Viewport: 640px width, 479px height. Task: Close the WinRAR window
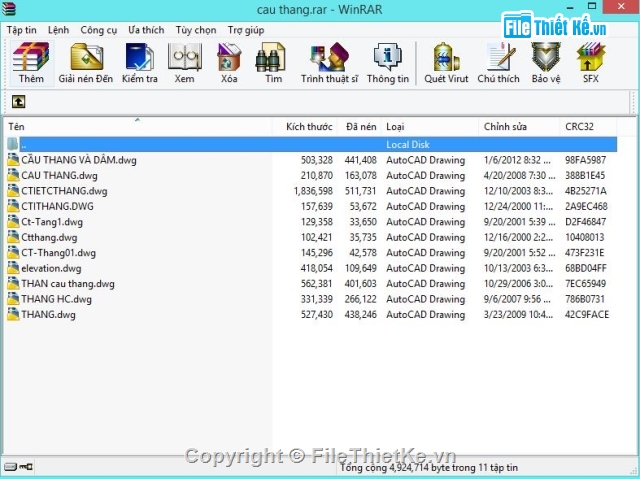click(x=621, y=7)
